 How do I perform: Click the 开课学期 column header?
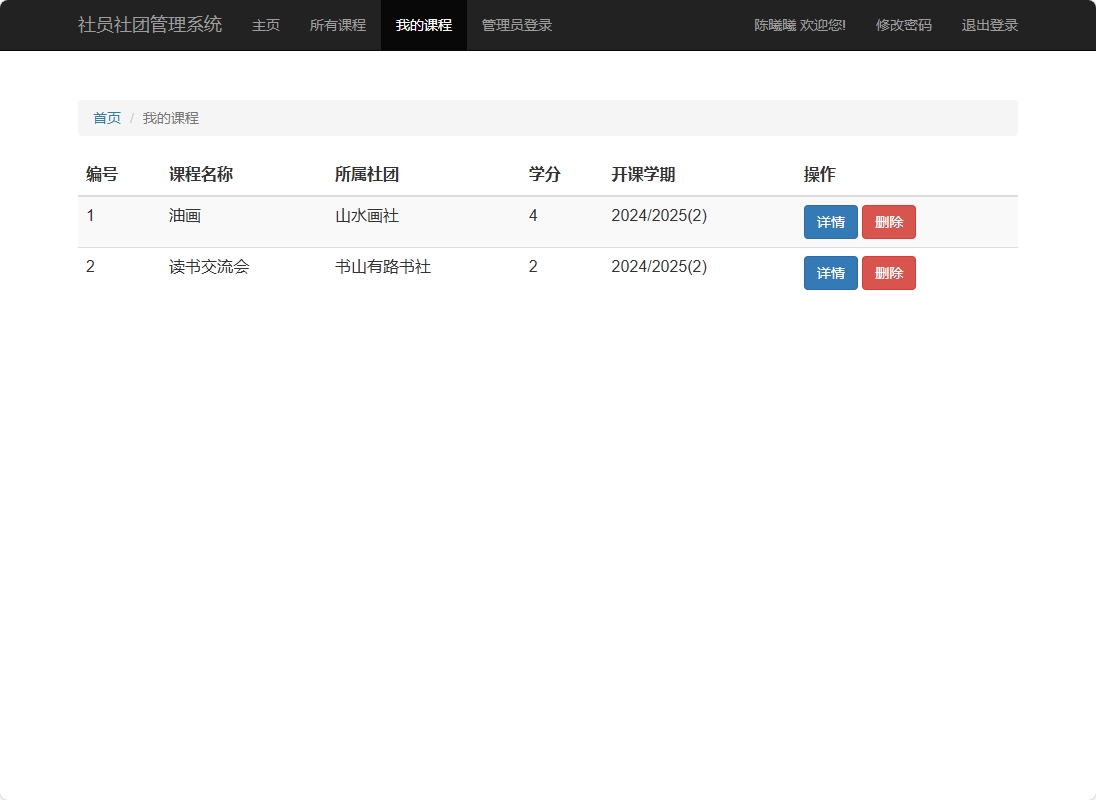(x=644, y=174)
